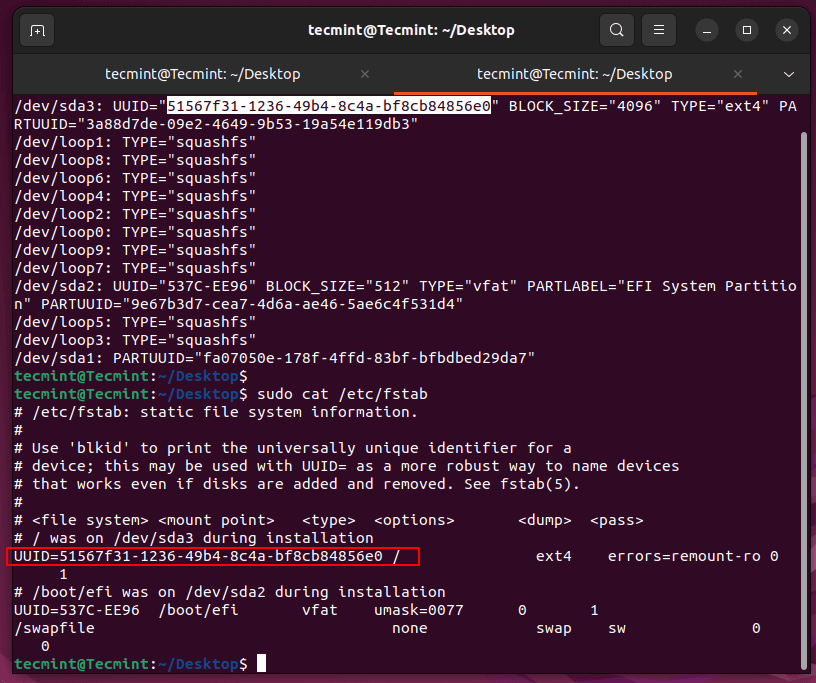Close the first terminal tab

point(365,74)
